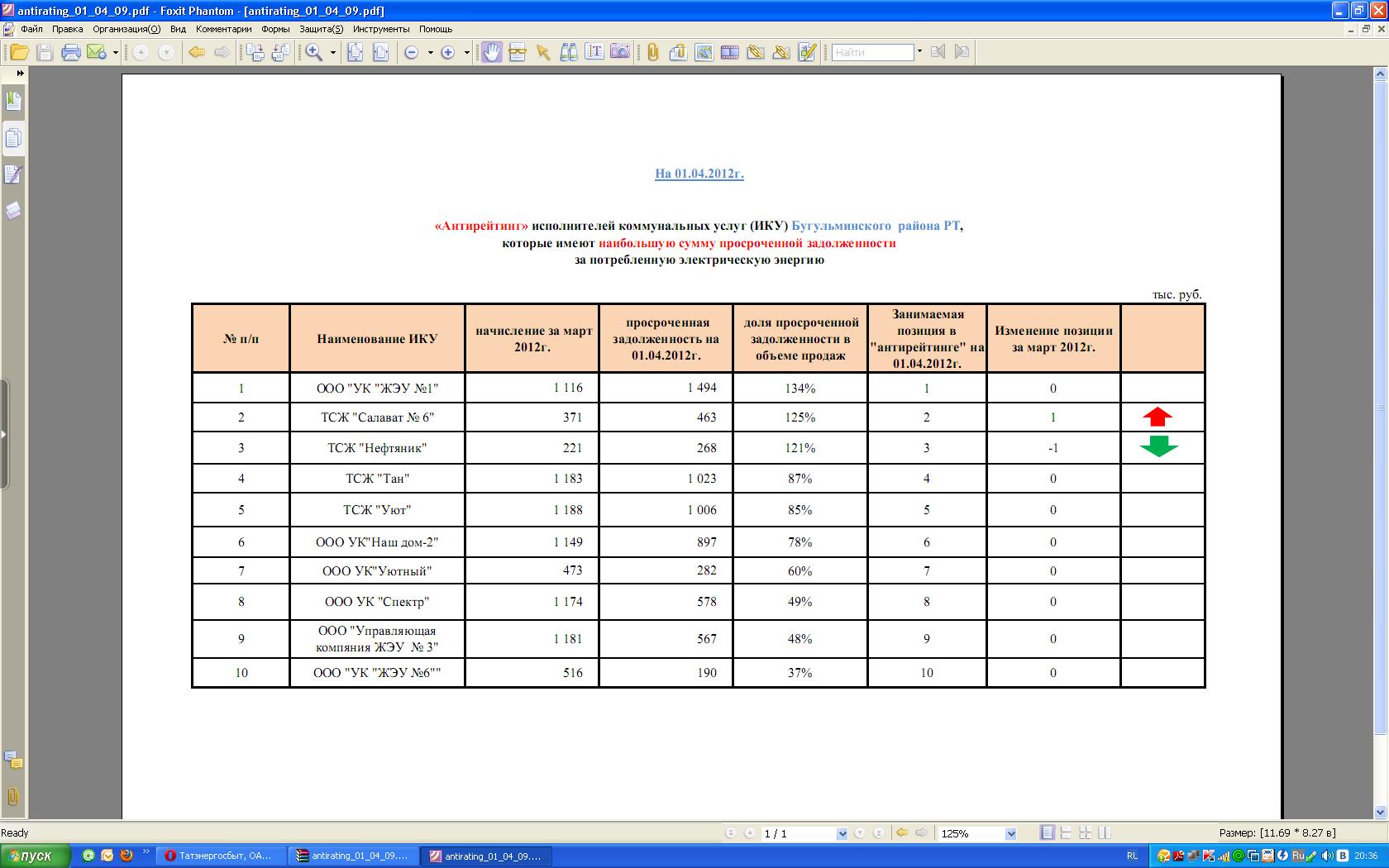
Task: Open the email button dropdown arrow
Action: [x=116, y=53]
